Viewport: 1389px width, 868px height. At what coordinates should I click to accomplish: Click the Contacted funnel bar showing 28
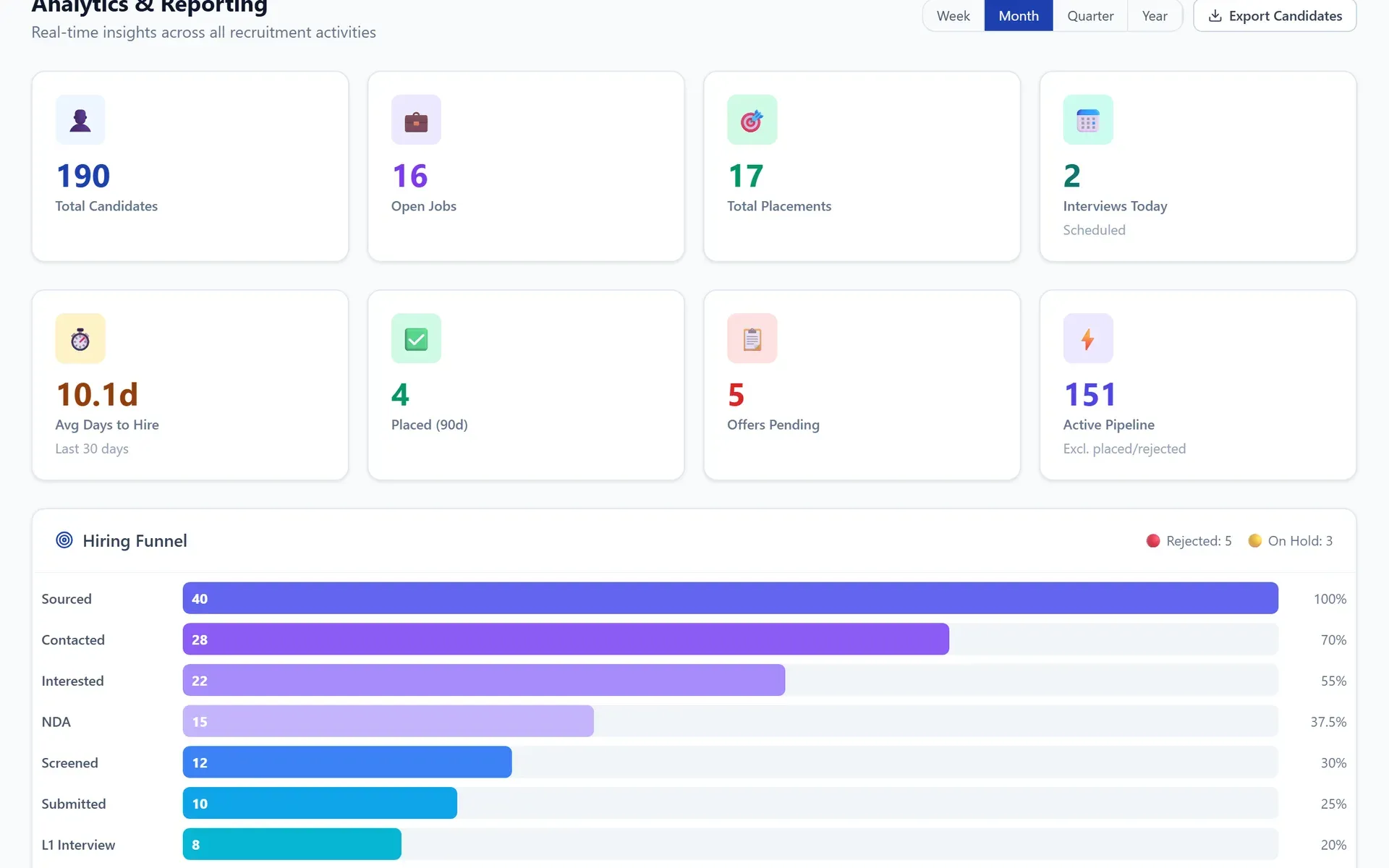(x=566, y=639)
